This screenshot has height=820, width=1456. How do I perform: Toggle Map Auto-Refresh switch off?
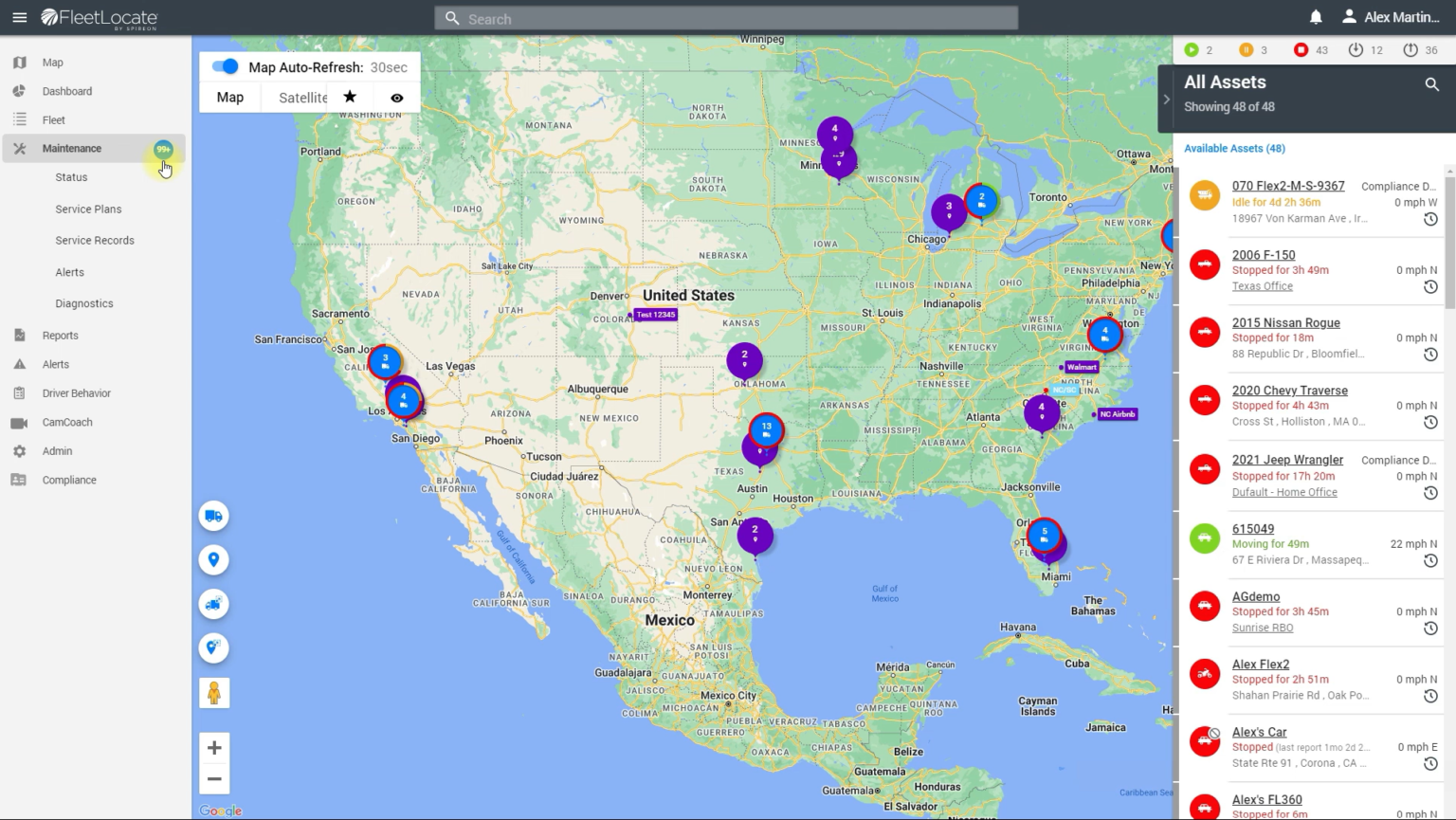pos(226,66)
